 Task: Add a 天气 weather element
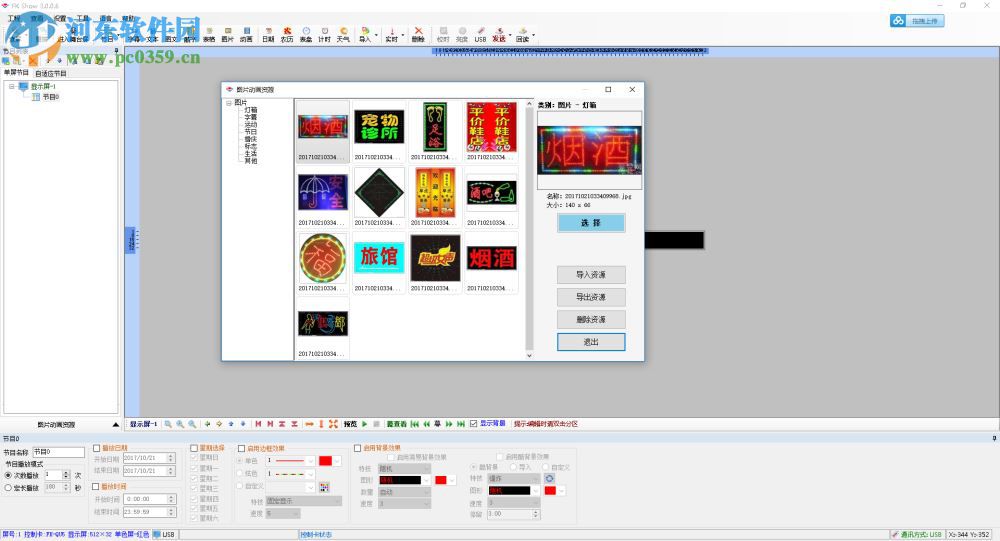343,34
